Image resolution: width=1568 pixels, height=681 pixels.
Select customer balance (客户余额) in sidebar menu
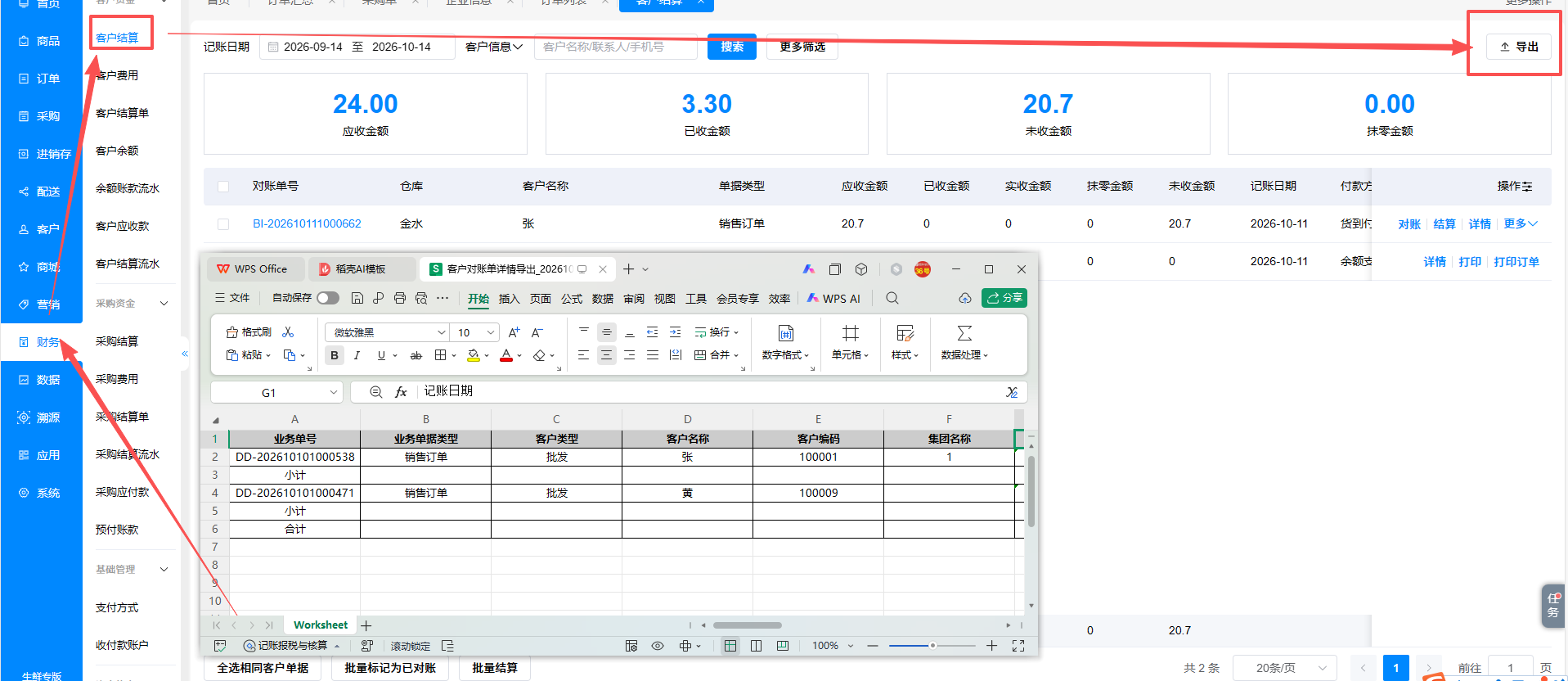(117, 151)
